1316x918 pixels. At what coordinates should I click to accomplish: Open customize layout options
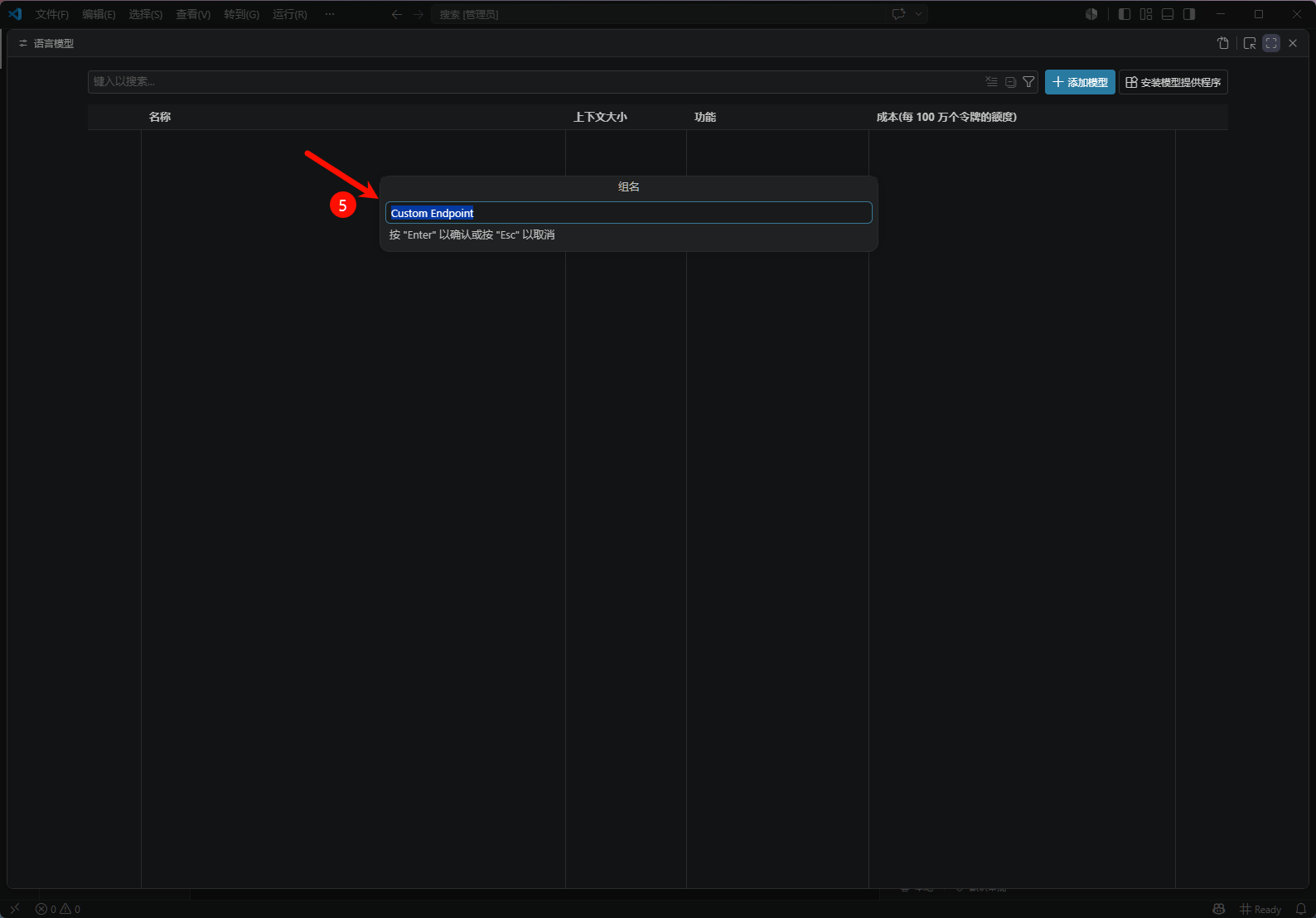(x=1146, y=14)
